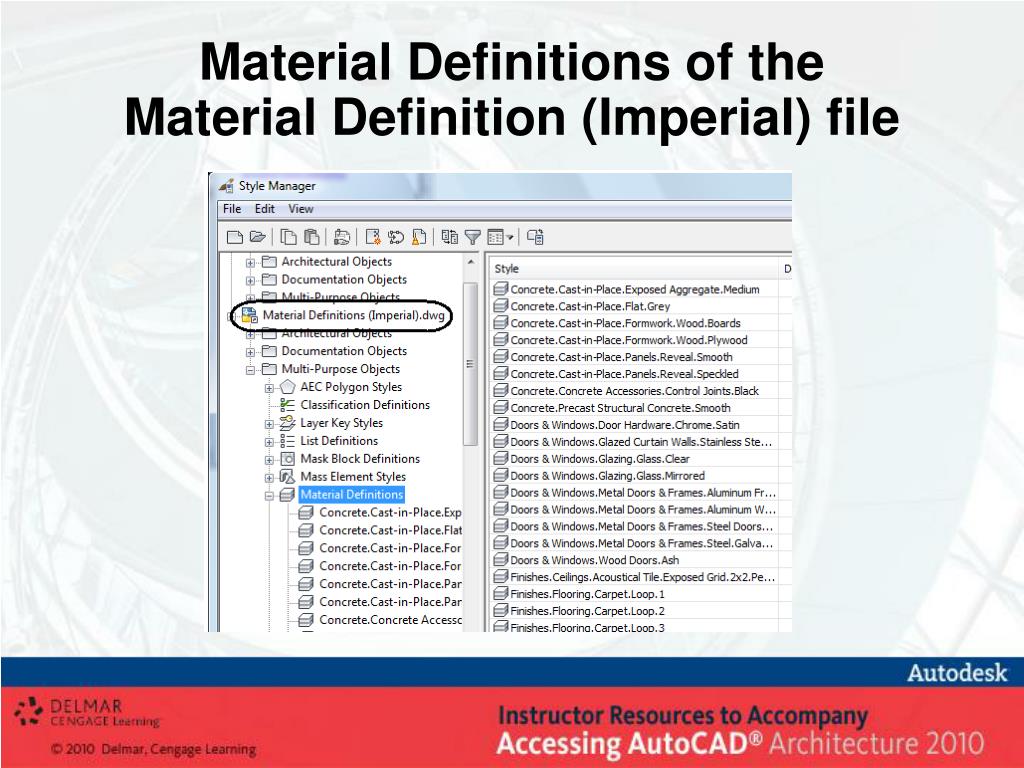This screenshot has width=1024, height=768.
Task: Expand the List Definitions node
Action: 269,441
